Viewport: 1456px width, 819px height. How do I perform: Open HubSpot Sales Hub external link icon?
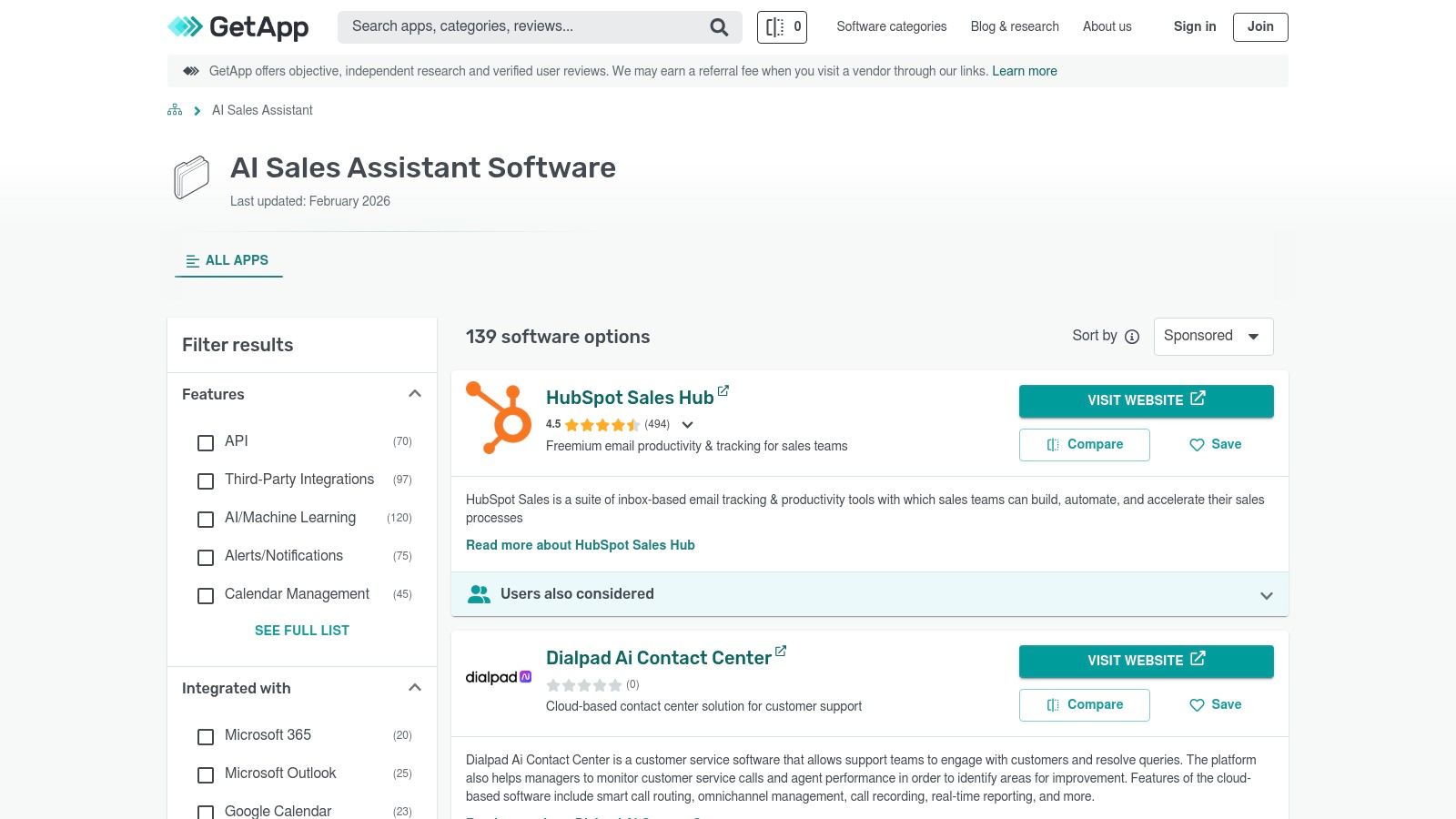coord(723,390)
